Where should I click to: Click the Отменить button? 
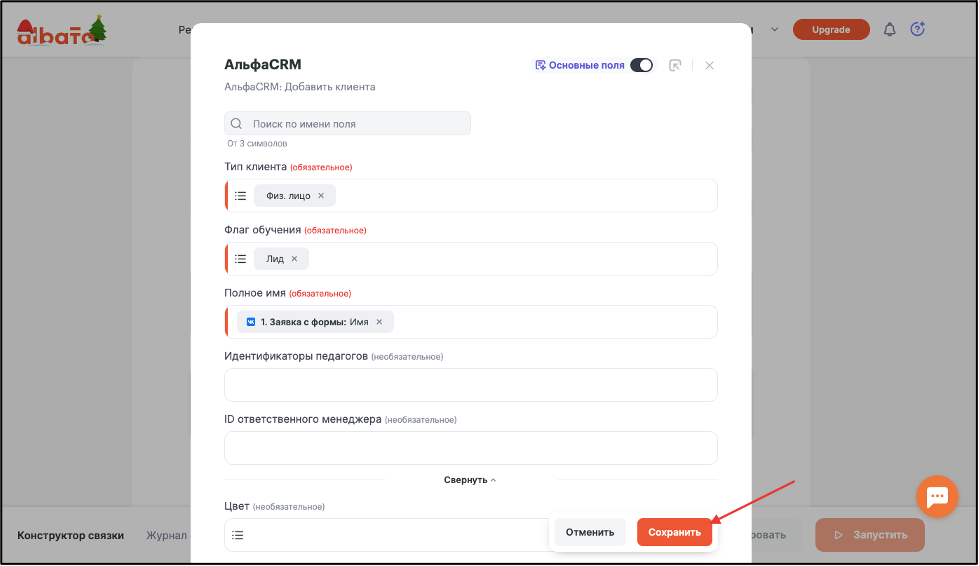pyautogui.click(x=590, y=532)
